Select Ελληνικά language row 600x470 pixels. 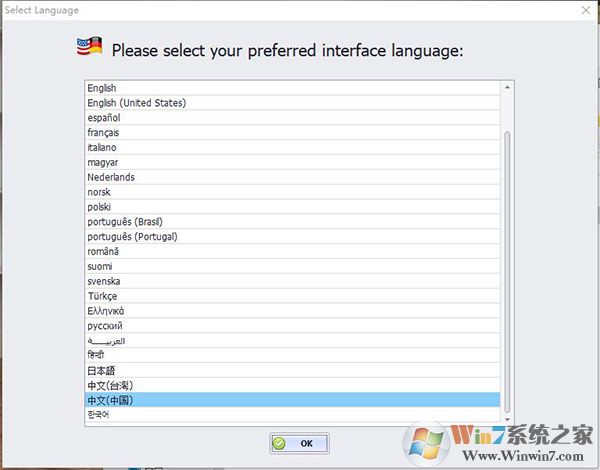pyautogui.click(x=292, y=311)
